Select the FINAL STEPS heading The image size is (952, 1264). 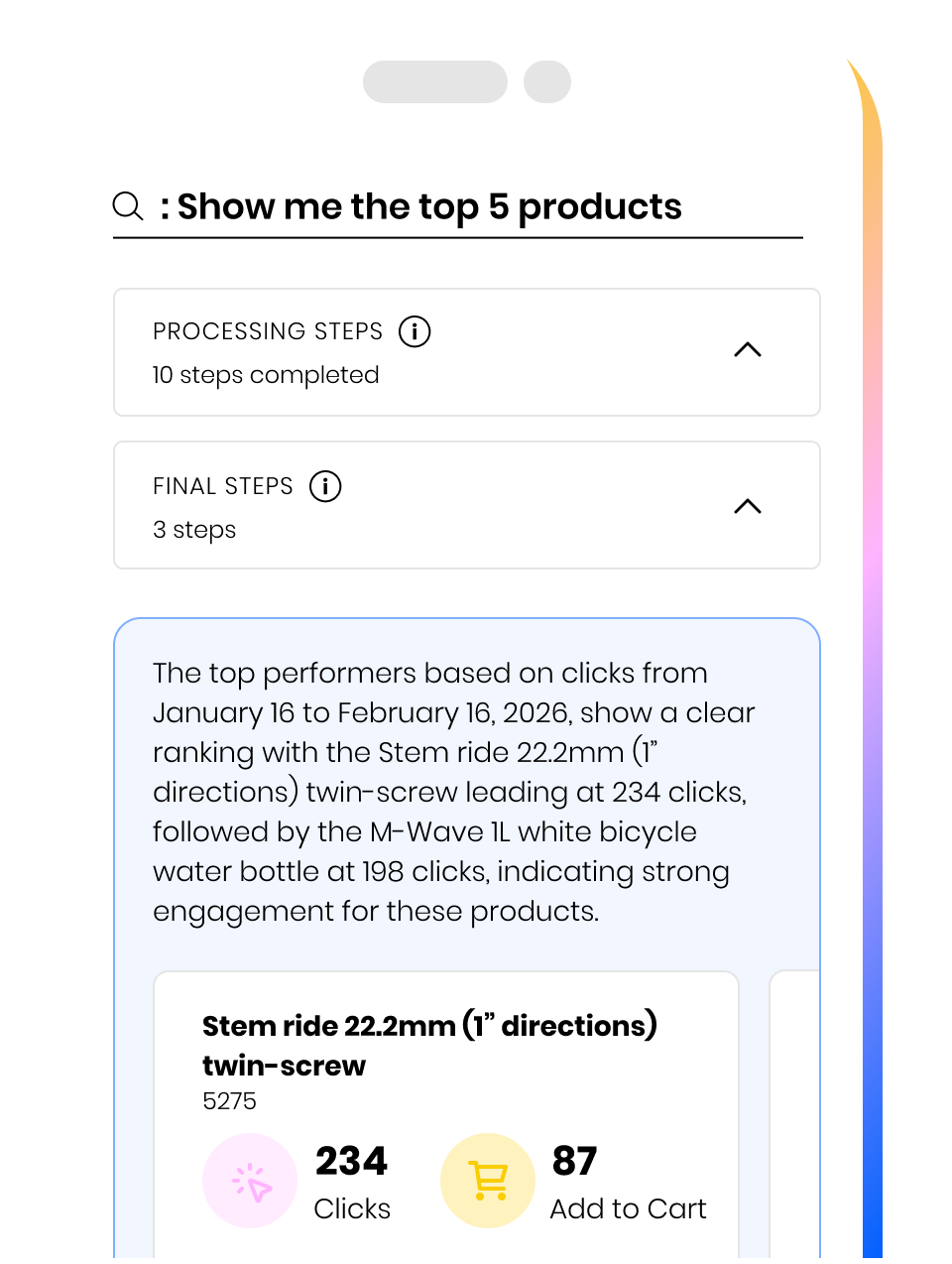(x=223, y=486)
